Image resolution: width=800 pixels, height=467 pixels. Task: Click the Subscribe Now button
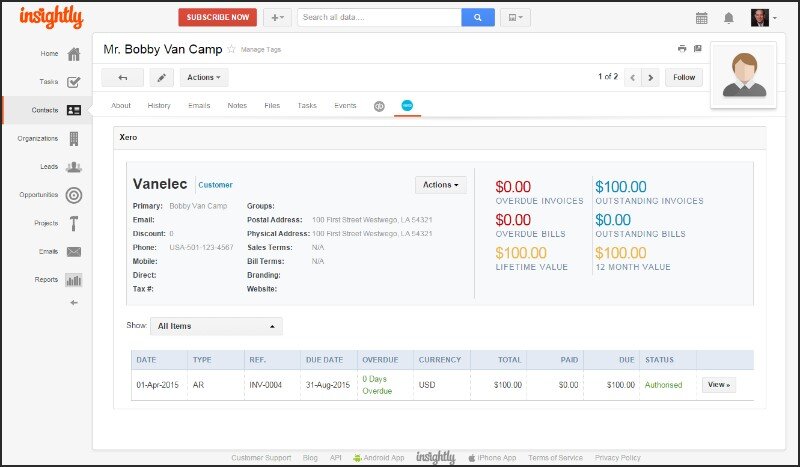(217, 18)
